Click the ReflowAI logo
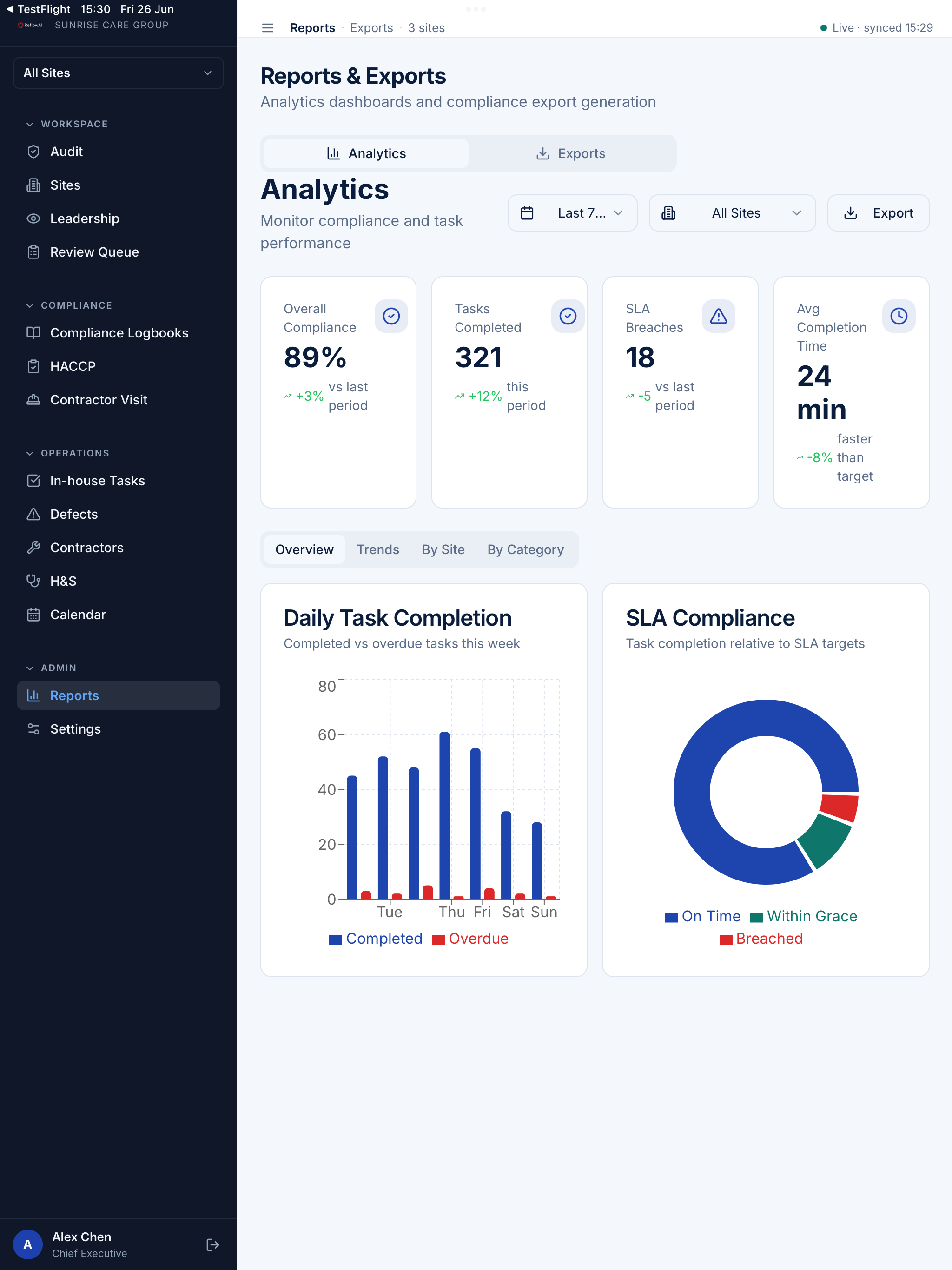 coord(30,25)
